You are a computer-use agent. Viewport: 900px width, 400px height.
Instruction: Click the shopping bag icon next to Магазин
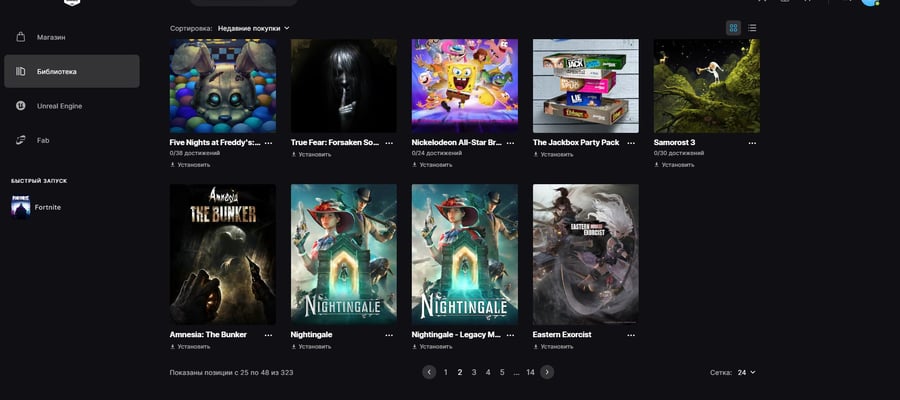21,37
